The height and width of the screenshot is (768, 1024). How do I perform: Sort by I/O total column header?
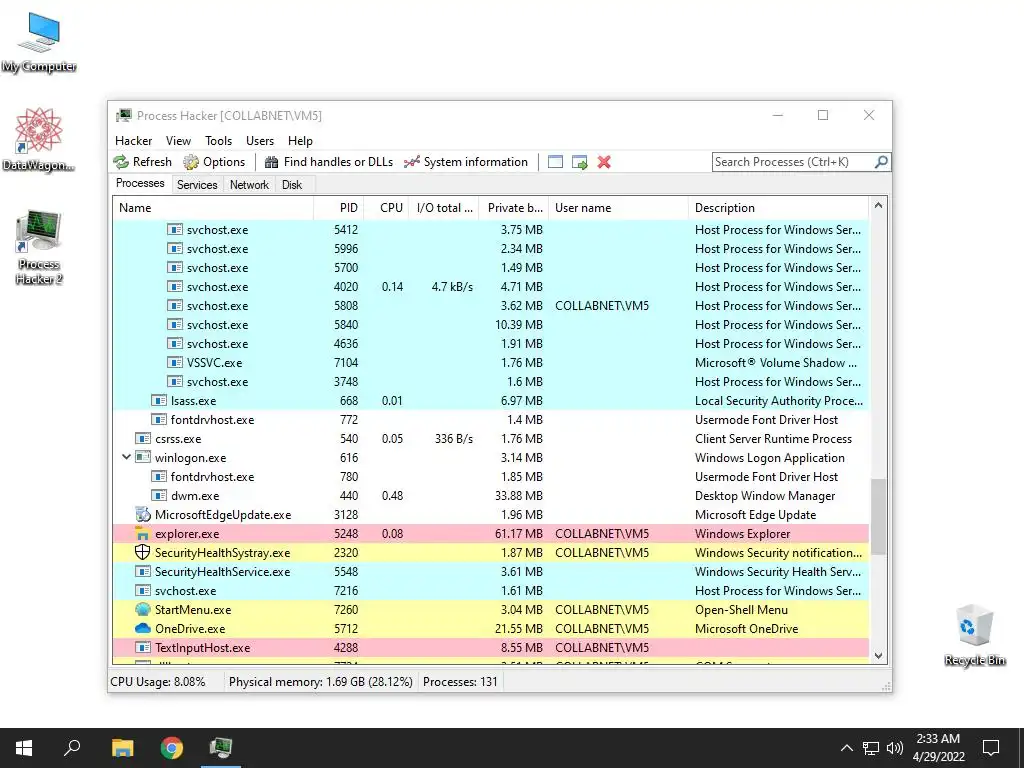tap(444, 208)
